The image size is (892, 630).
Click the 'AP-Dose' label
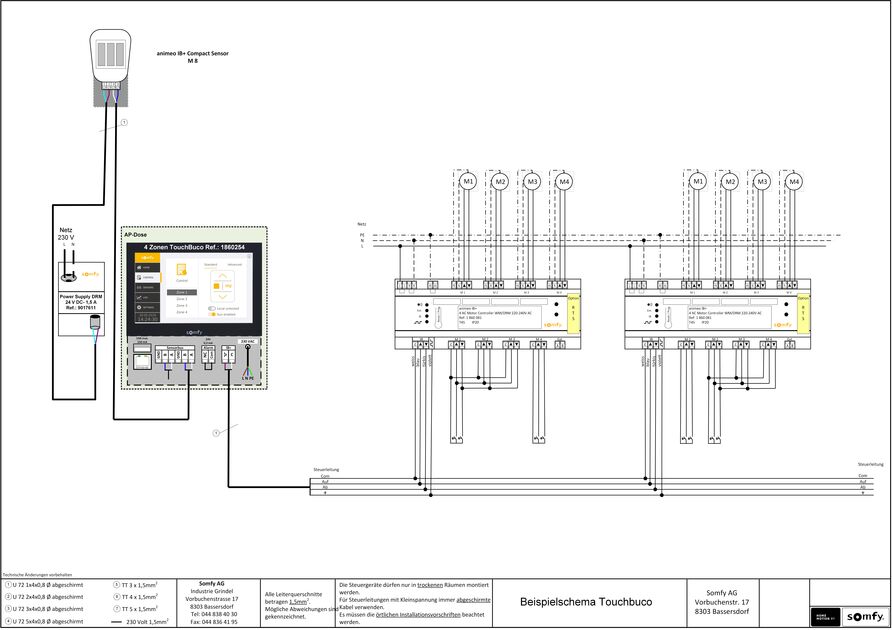(x=135, y=234)
